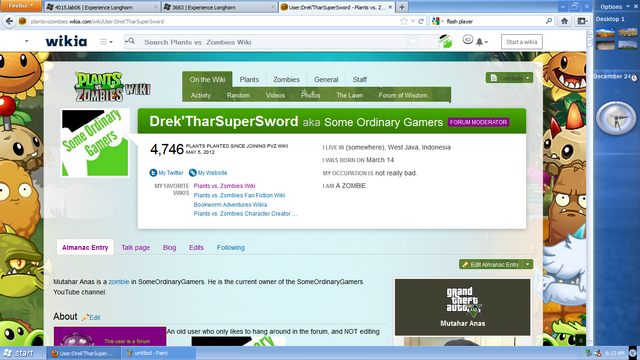Image resolution: width=640 pixels, height=360 pixels.
Task: Open Plants vs. Zombies Fan Fiction Wiki link
Action: coord(239,195)
